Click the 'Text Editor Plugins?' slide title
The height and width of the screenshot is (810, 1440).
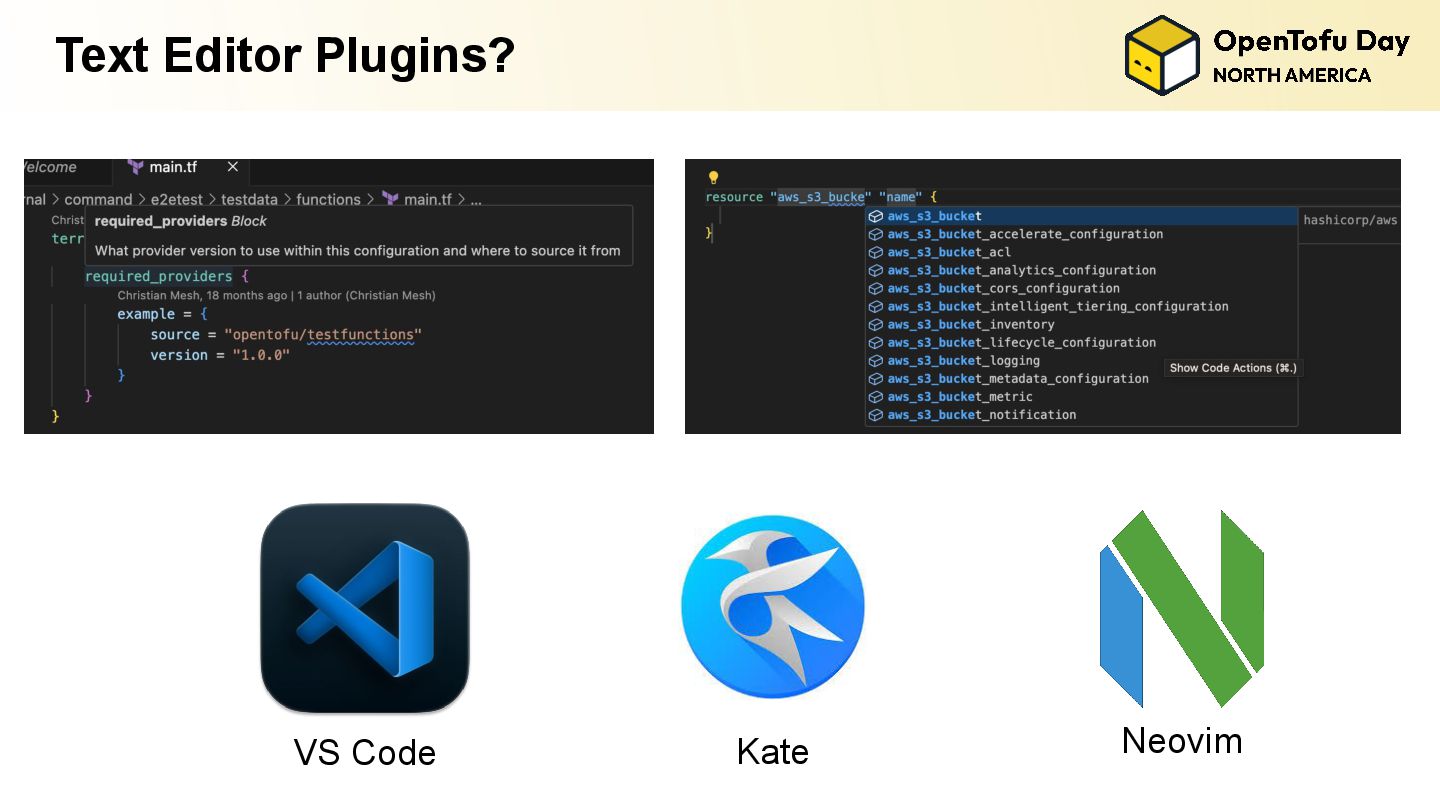coord(285,55)
